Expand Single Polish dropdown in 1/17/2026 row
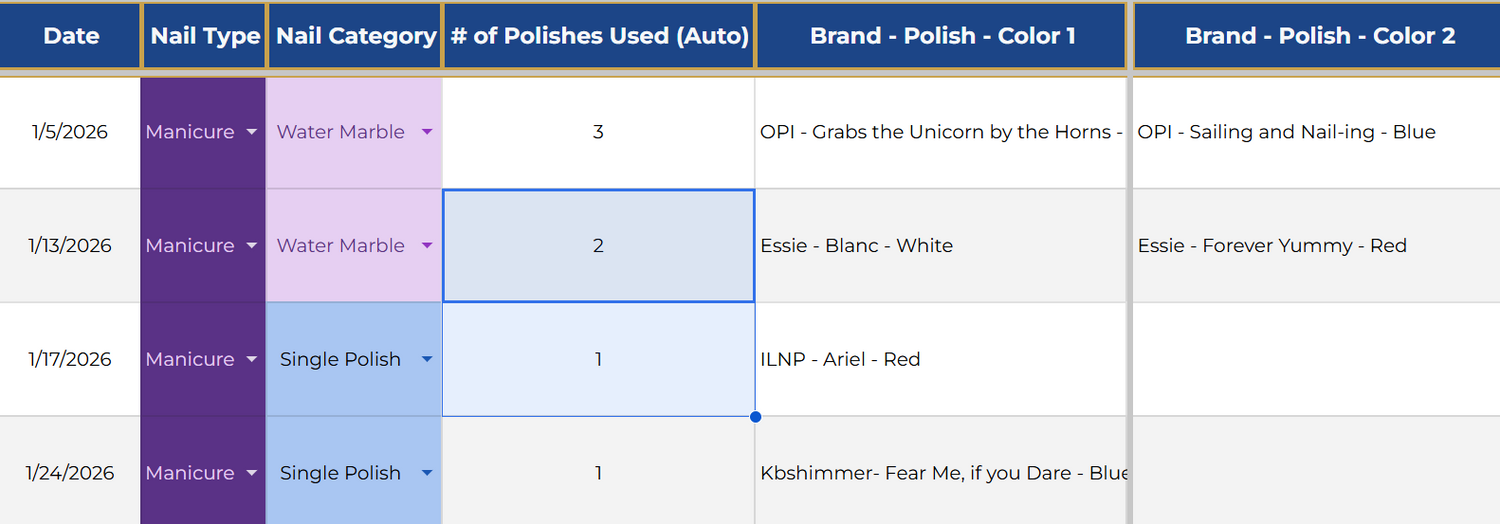Screen dimensions: 1500x524 point(427,360)
